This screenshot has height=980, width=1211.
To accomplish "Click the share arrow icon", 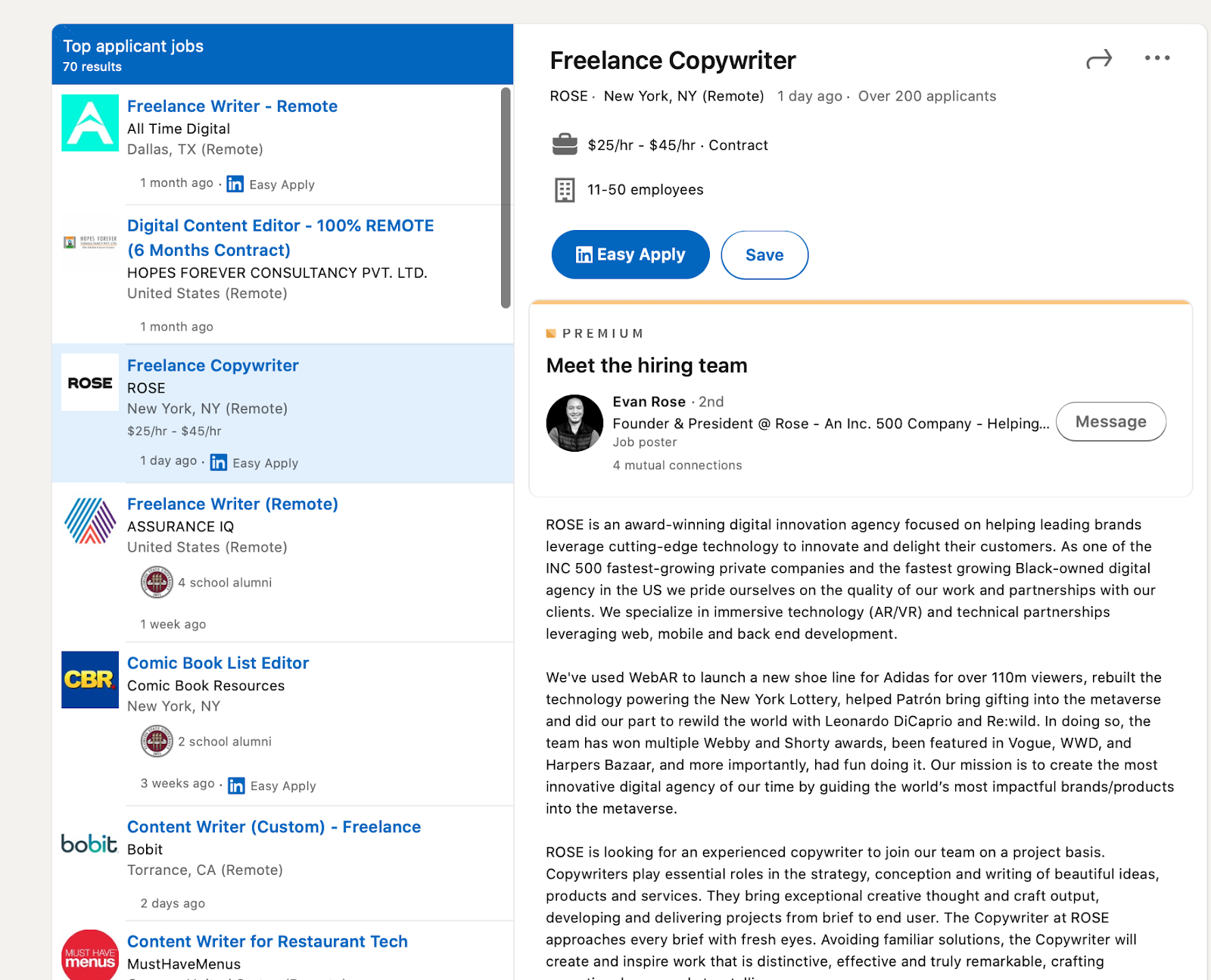I will coord(1099,59).
